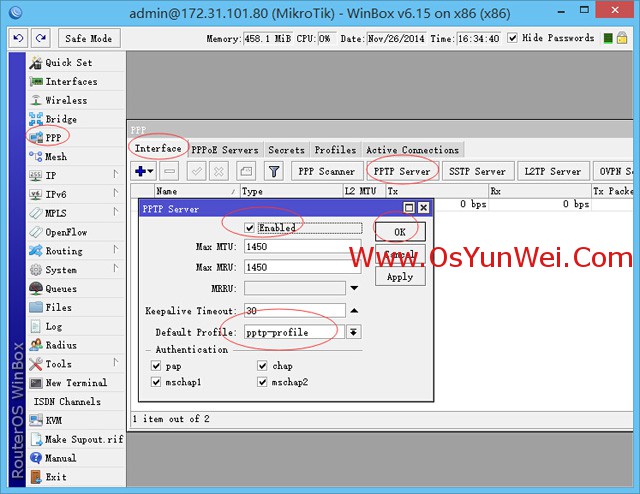
Task: Expand the Routing submenu
Action: point(116,250)
